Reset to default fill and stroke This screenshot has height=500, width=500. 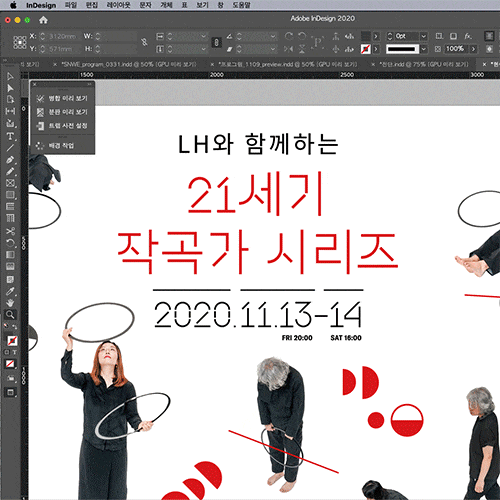pos(6,326)
